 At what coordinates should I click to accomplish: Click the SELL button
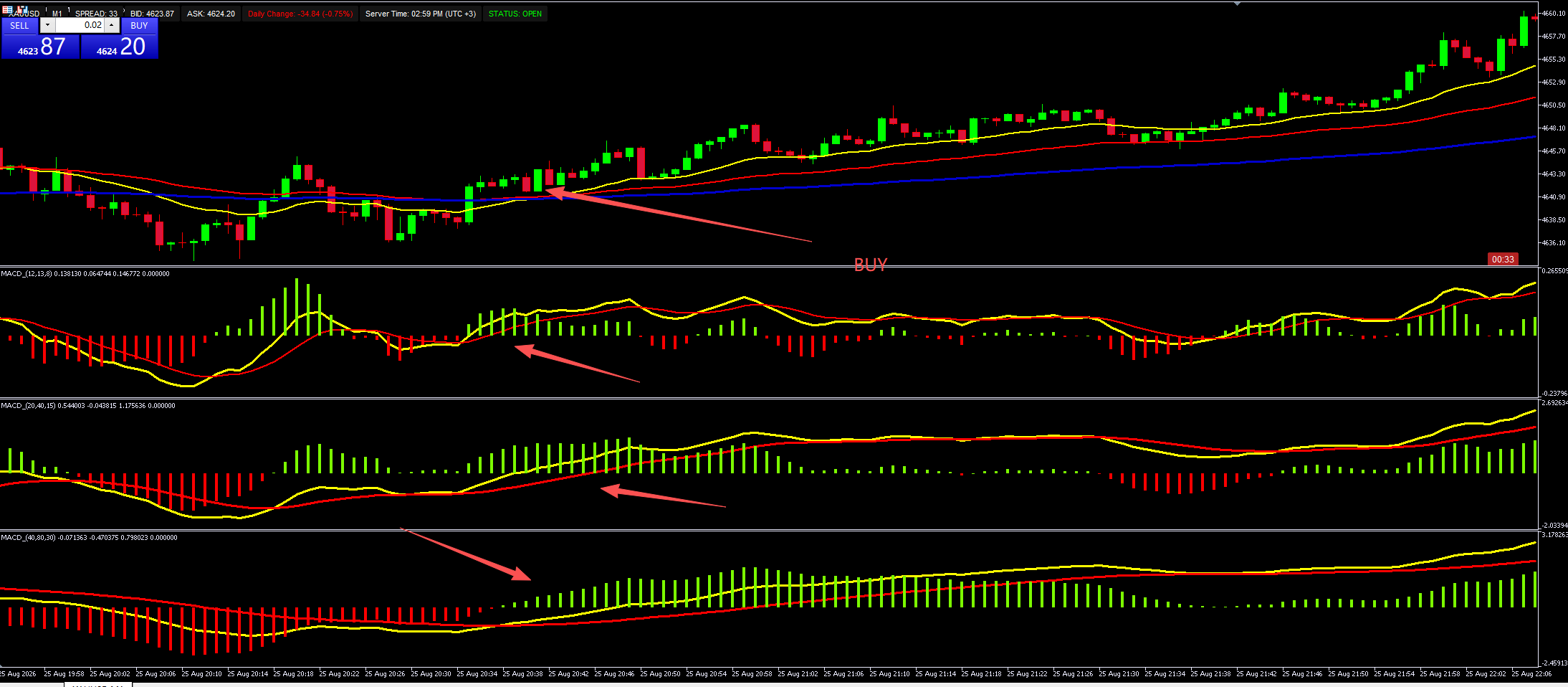pos(19,26)
